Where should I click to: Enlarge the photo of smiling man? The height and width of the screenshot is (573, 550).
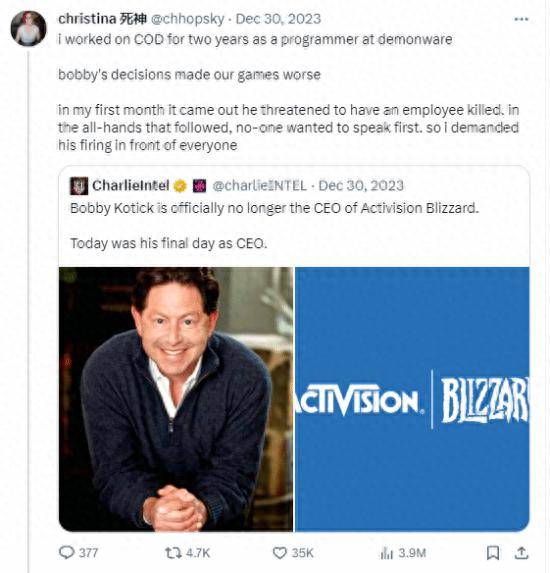click(x=176, y=399)
